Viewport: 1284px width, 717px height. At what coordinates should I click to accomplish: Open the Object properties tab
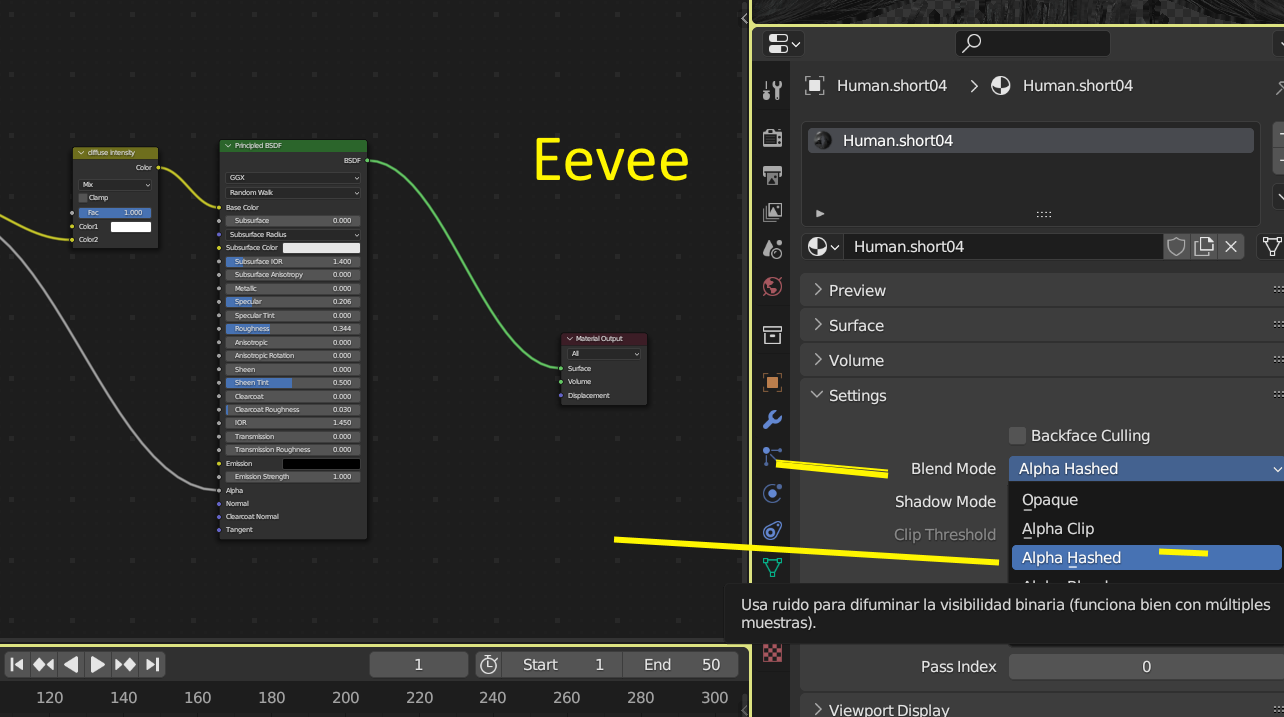pyautogui.click(x=772, y=382)
